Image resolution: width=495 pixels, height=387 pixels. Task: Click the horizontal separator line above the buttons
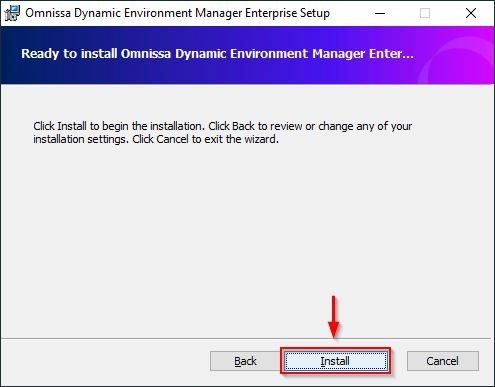247,339
